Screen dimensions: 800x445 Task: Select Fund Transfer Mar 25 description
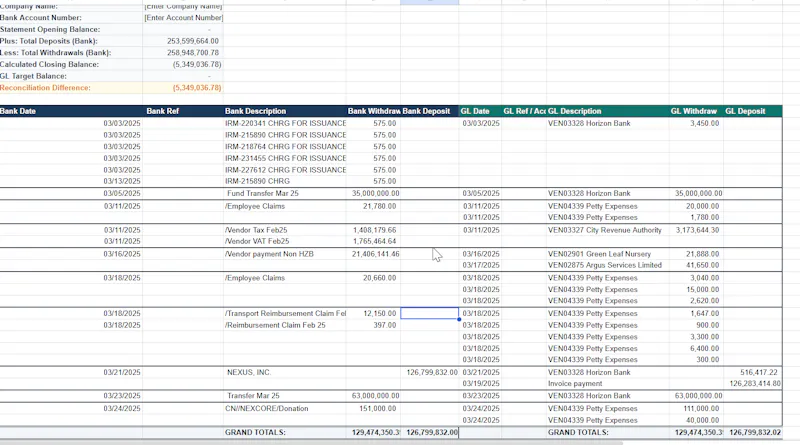[x=285, y=193]
